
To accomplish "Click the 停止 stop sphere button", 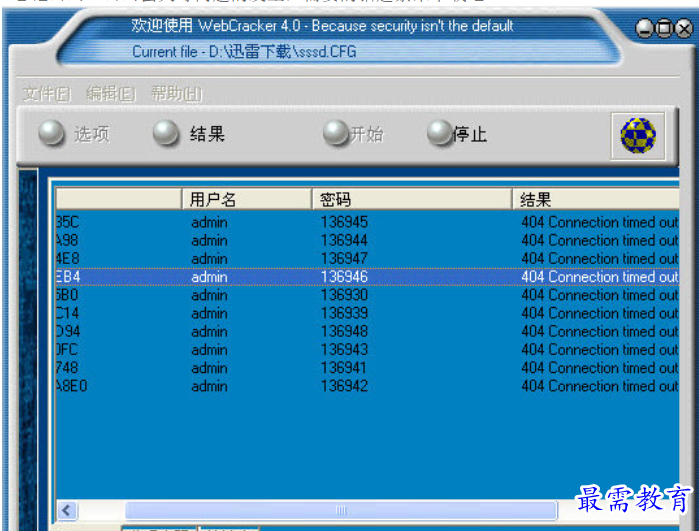I will pyautogui.click(x=440, y=133).
